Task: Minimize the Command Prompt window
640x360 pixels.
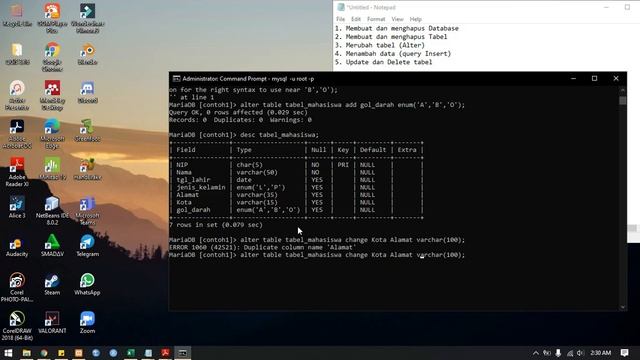Action: (573, 78)
